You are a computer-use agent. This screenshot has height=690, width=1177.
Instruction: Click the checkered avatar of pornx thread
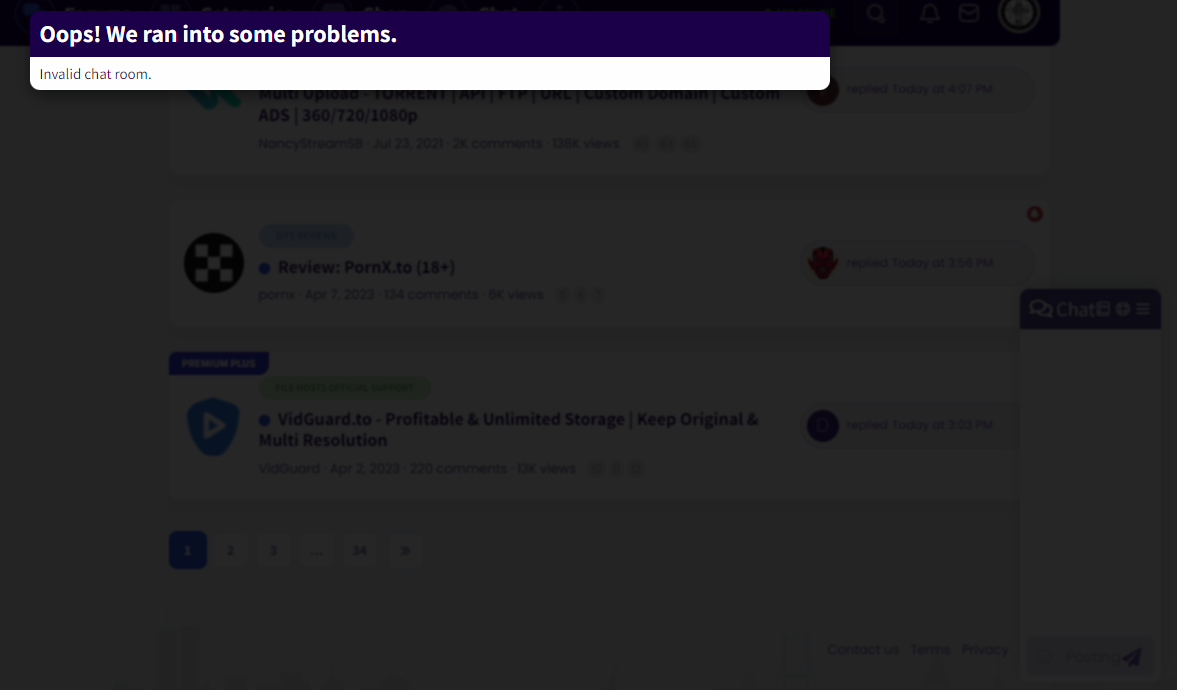214,263
